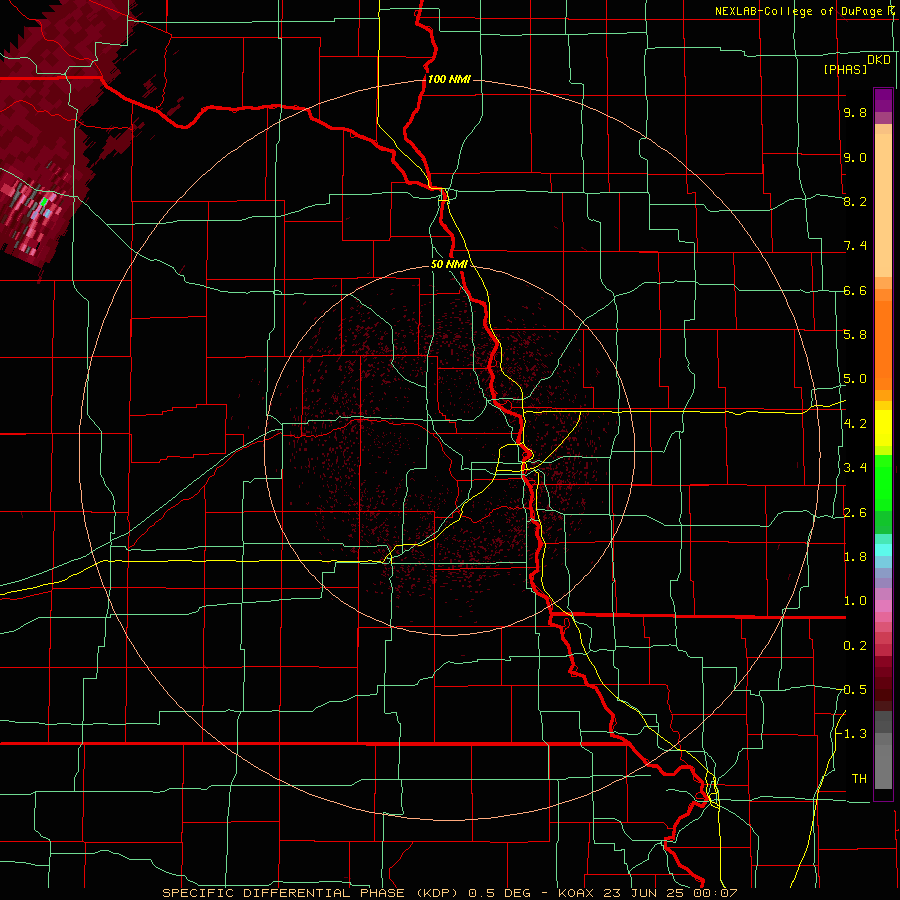
Task: Click the 50 NMI range ring label
Action: click(x=449, y=264)
